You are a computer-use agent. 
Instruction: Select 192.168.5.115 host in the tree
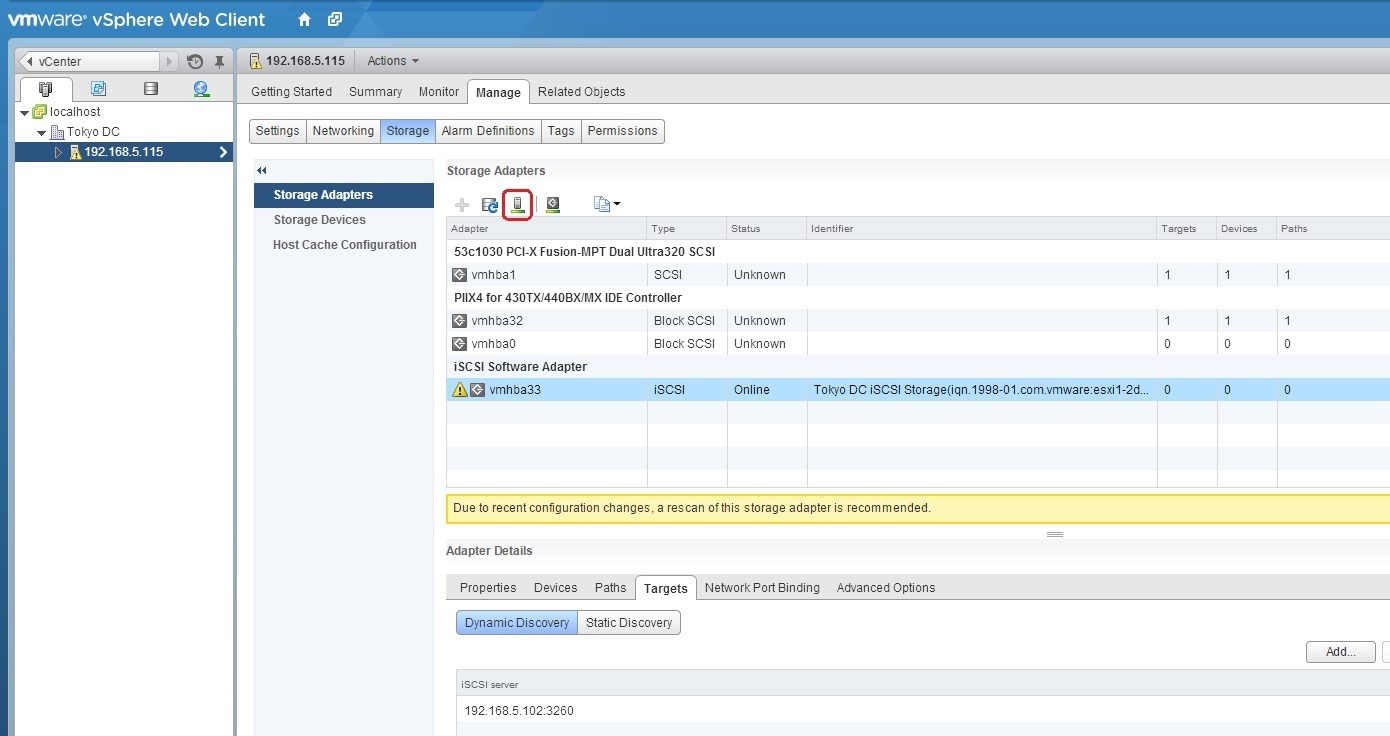coord(124,152)
